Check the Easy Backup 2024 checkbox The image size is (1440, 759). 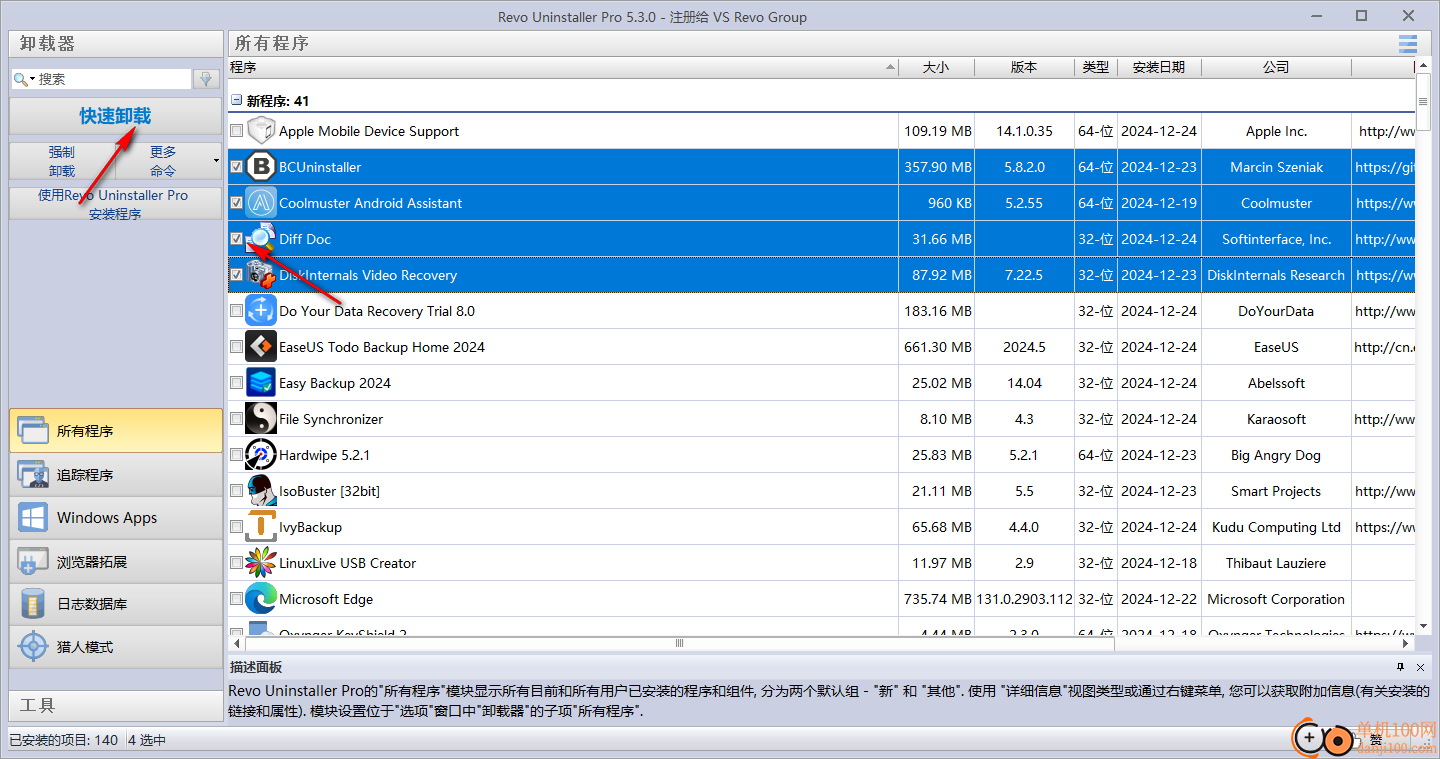click(x=236, y=383)
